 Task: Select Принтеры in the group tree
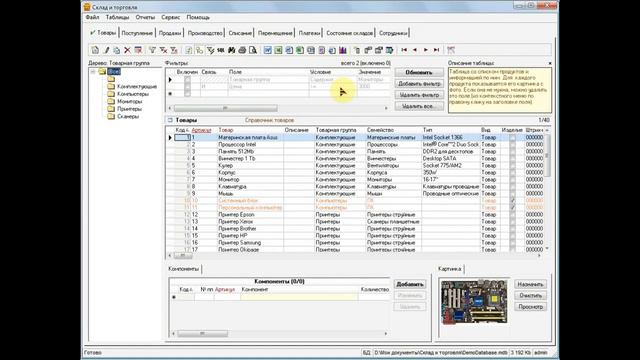(x=129, y=109)
